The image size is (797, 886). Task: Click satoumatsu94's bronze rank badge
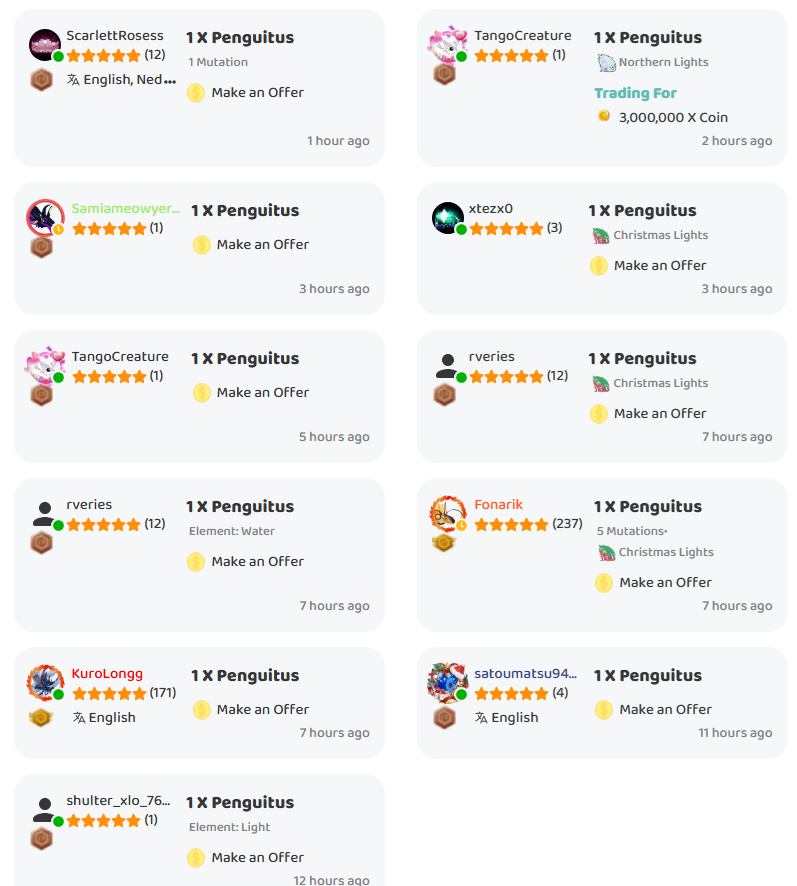click(443, 717)
